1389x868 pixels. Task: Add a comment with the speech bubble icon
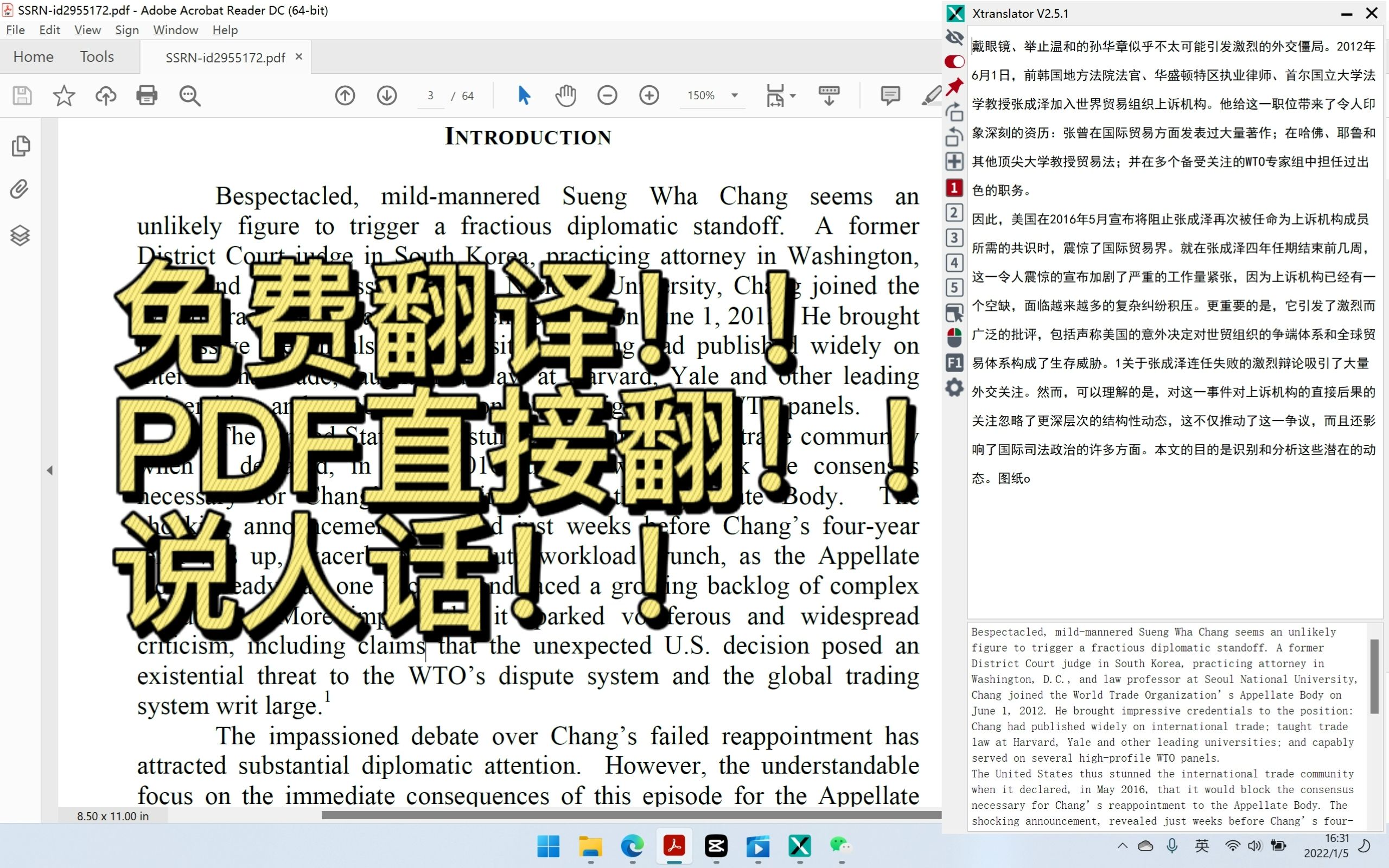pyautogui.click(x=890, y=95)
